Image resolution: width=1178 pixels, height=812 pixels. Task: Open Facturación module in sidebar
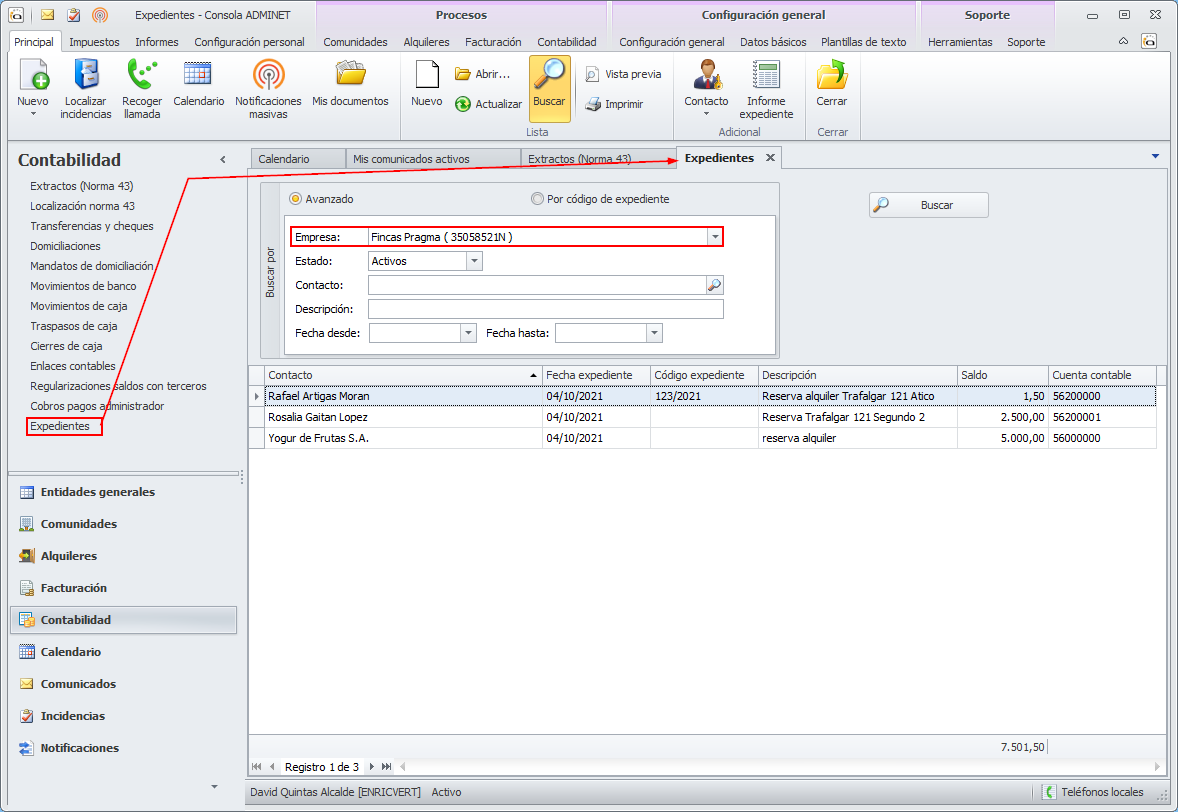pyautogui.click(x=123, y=587)
